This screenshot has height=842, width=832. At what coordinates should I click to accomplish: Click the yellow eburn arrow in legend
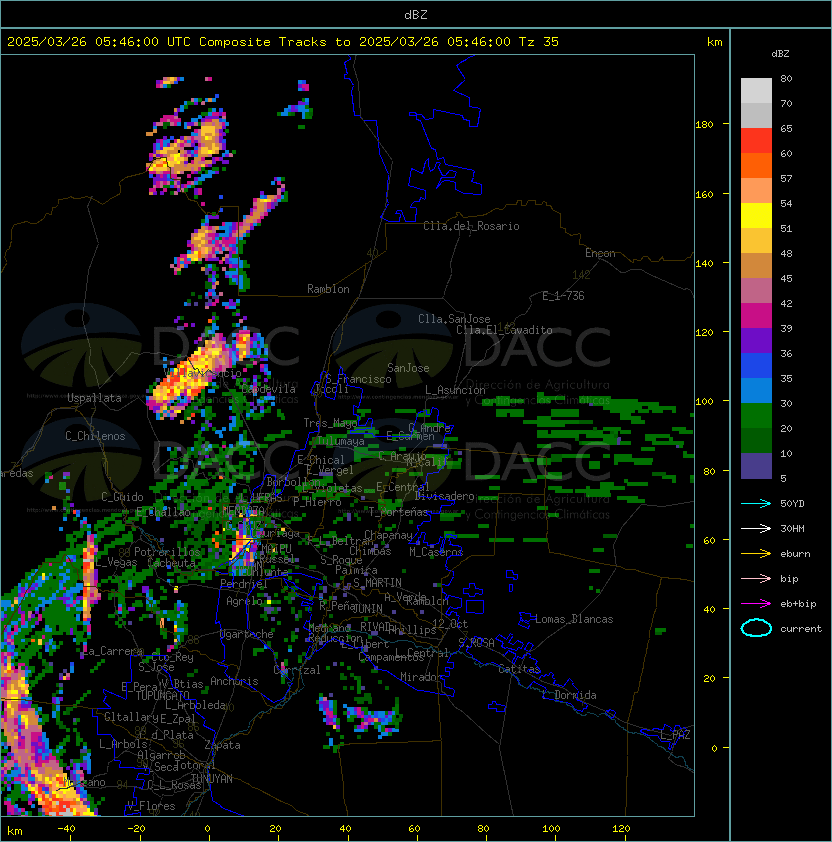coord(756,554)
